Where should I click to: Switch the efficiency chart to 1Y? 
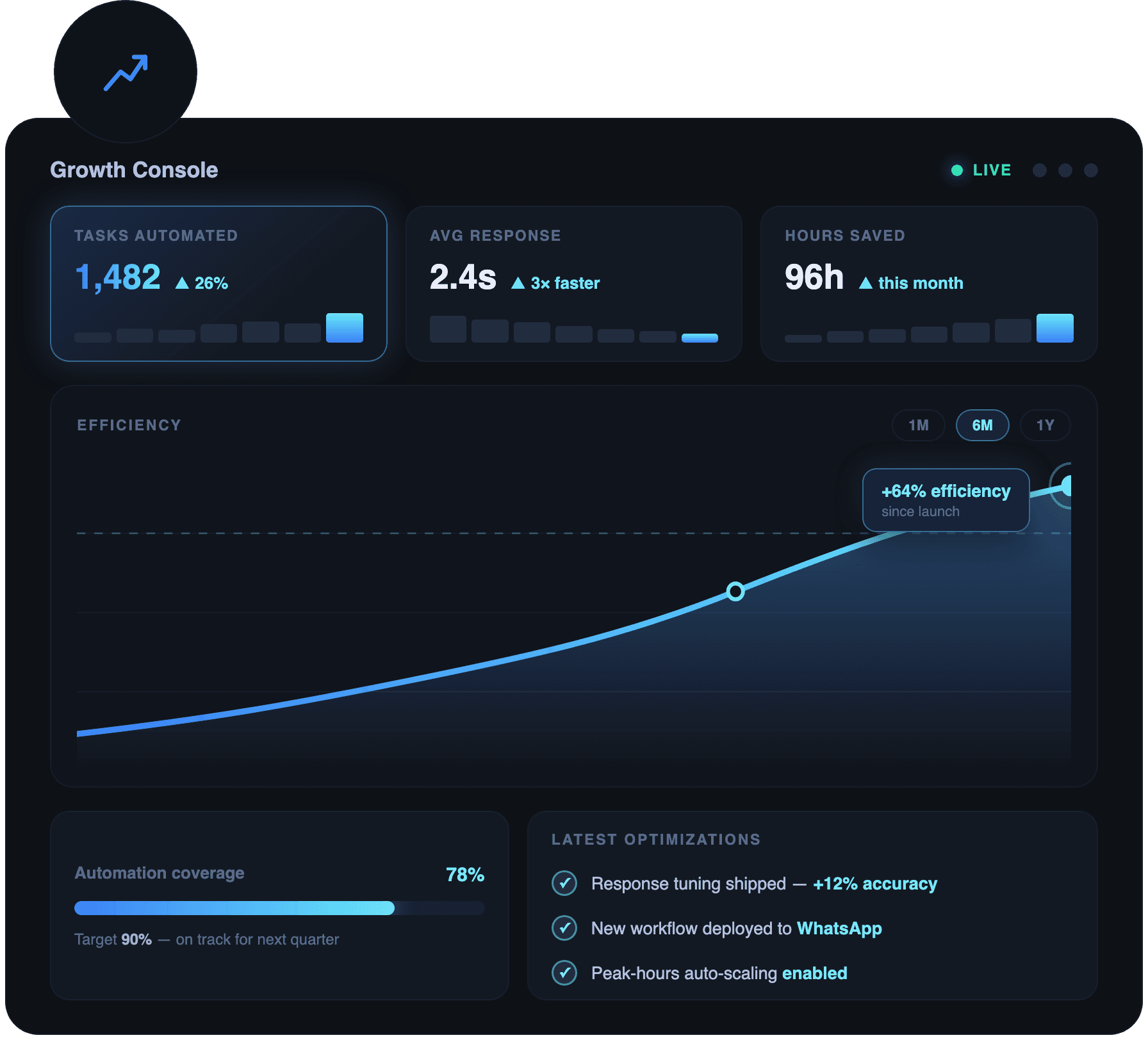(1045, 425)
